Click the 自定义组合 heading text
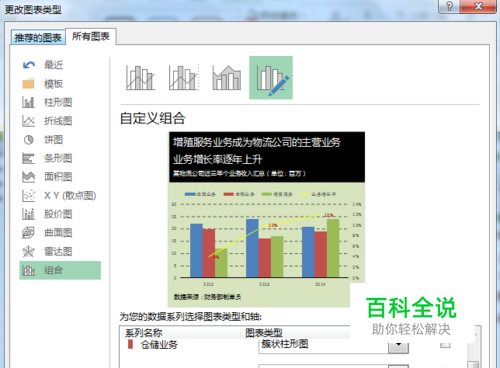 tap(153, 118)
